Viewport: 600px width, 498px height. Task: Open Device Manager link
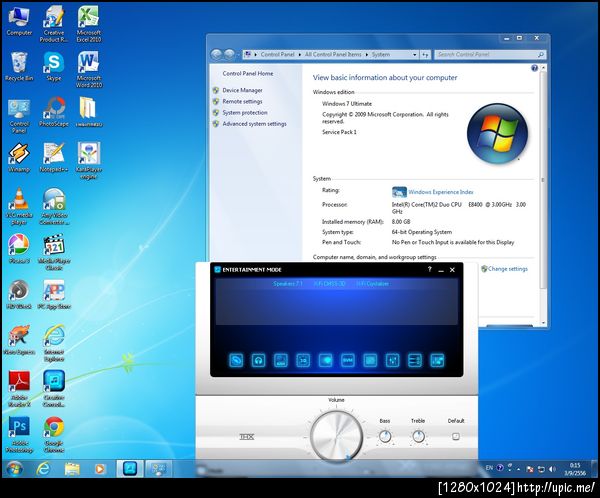point(242,90)
